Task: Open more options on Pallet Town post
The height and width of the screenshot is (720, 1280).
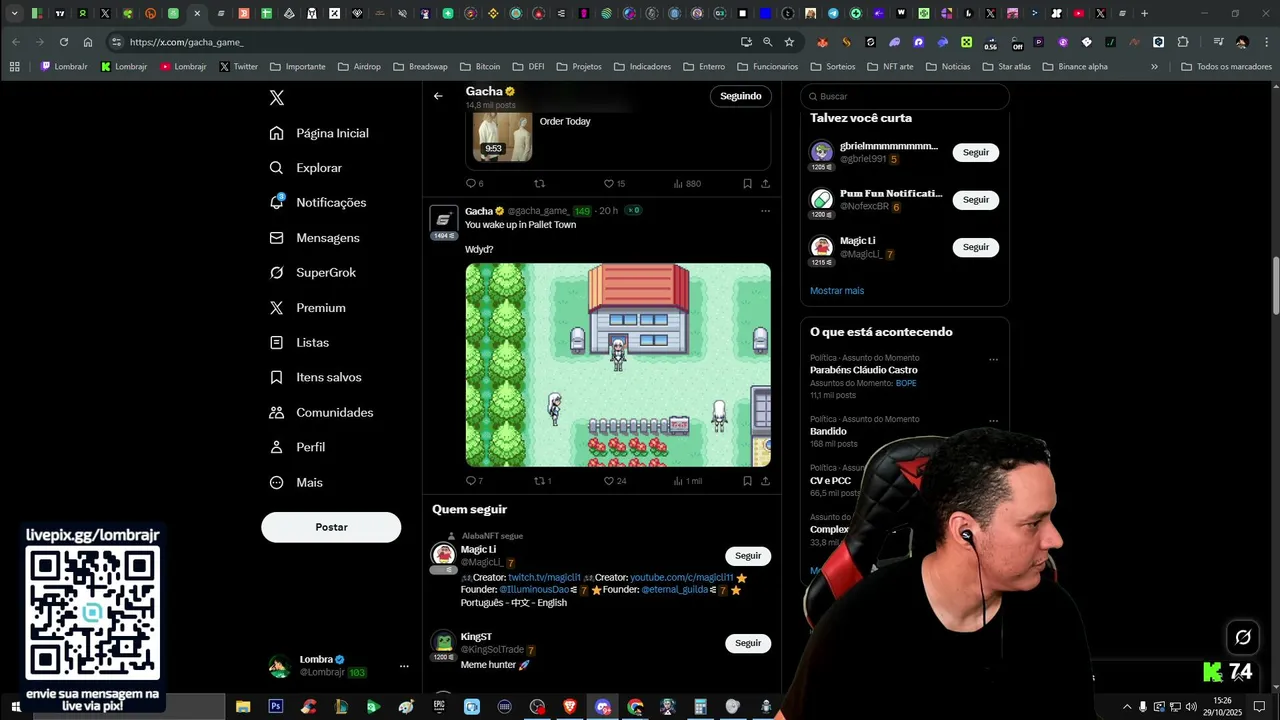Action: tap(765, 211)
